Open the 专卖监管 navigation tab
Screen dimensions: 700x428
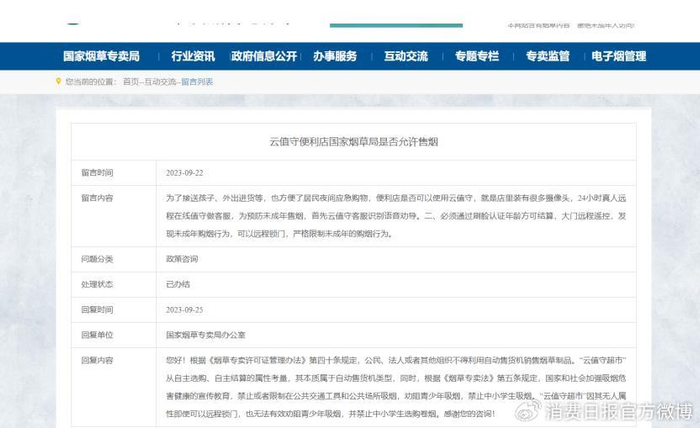tap(548, 56)
